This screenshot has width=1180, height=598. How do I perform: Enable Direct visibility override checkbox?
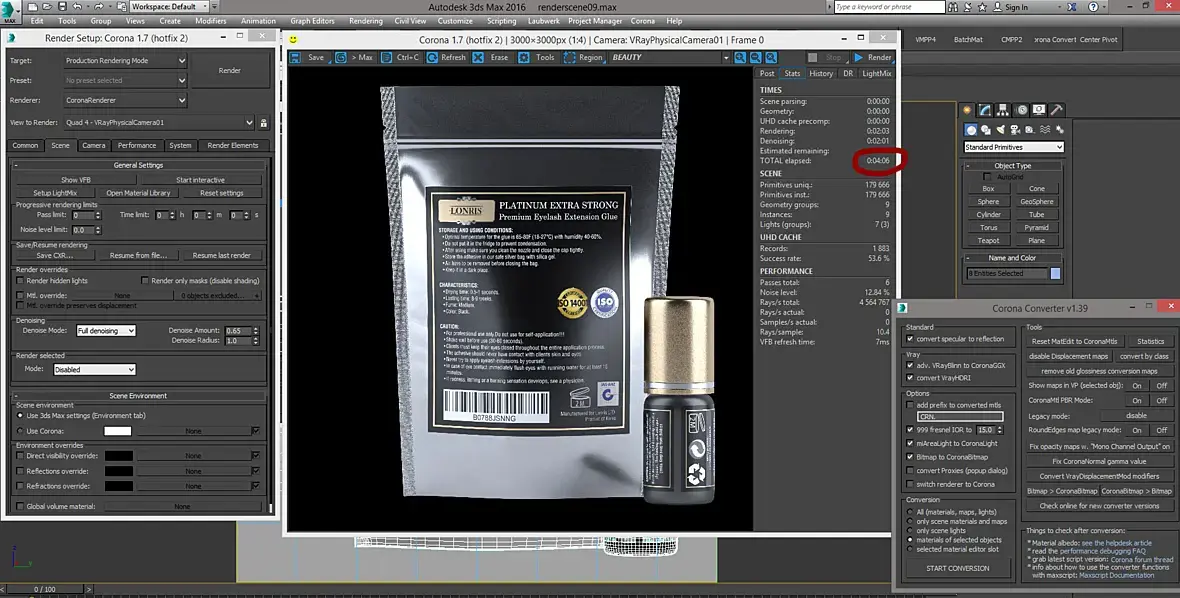pos(20,456)
